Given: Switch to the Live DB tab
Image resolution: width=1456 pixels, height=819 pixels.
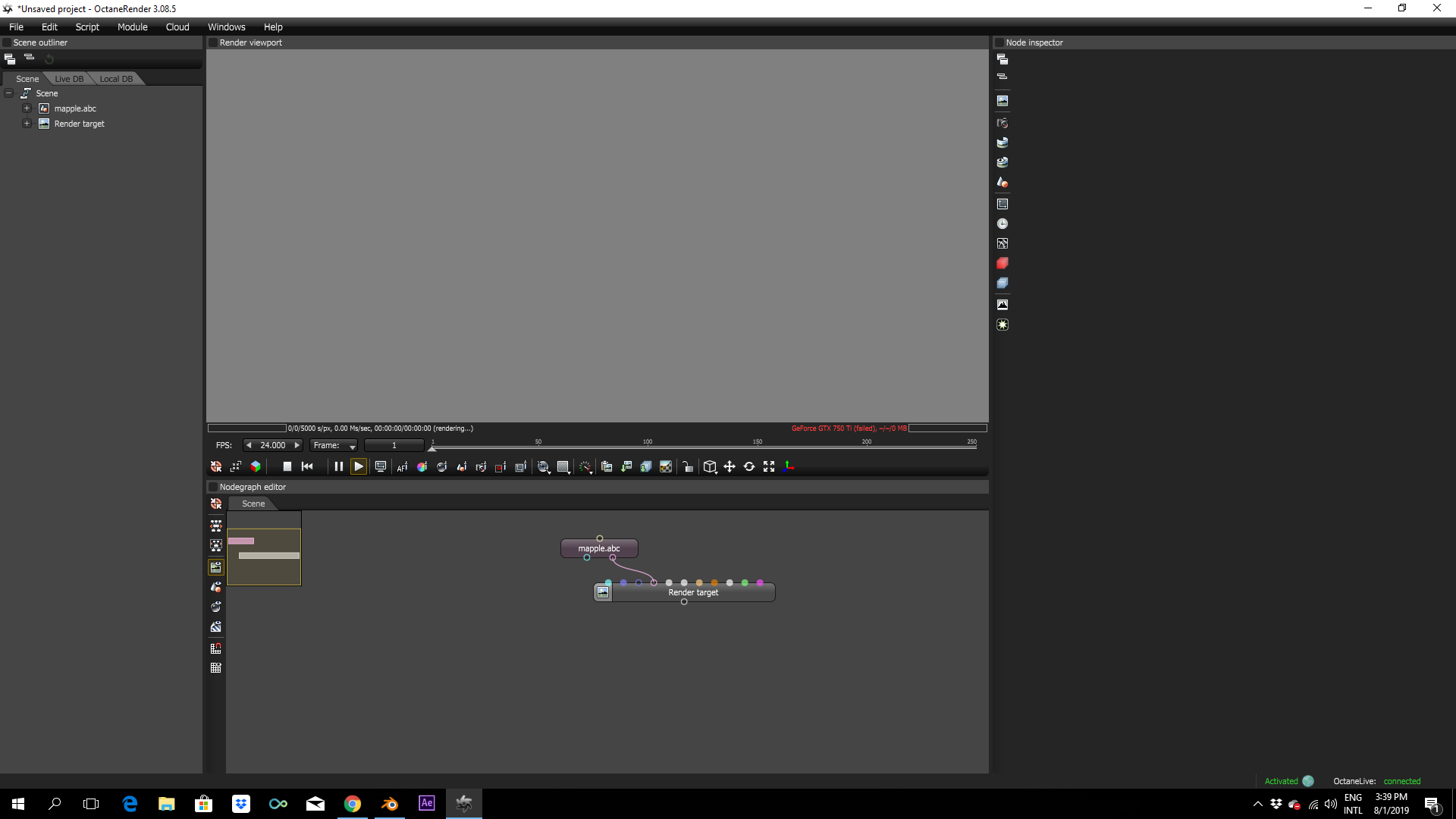Looking at the screenshot, I should pos(69,79).
